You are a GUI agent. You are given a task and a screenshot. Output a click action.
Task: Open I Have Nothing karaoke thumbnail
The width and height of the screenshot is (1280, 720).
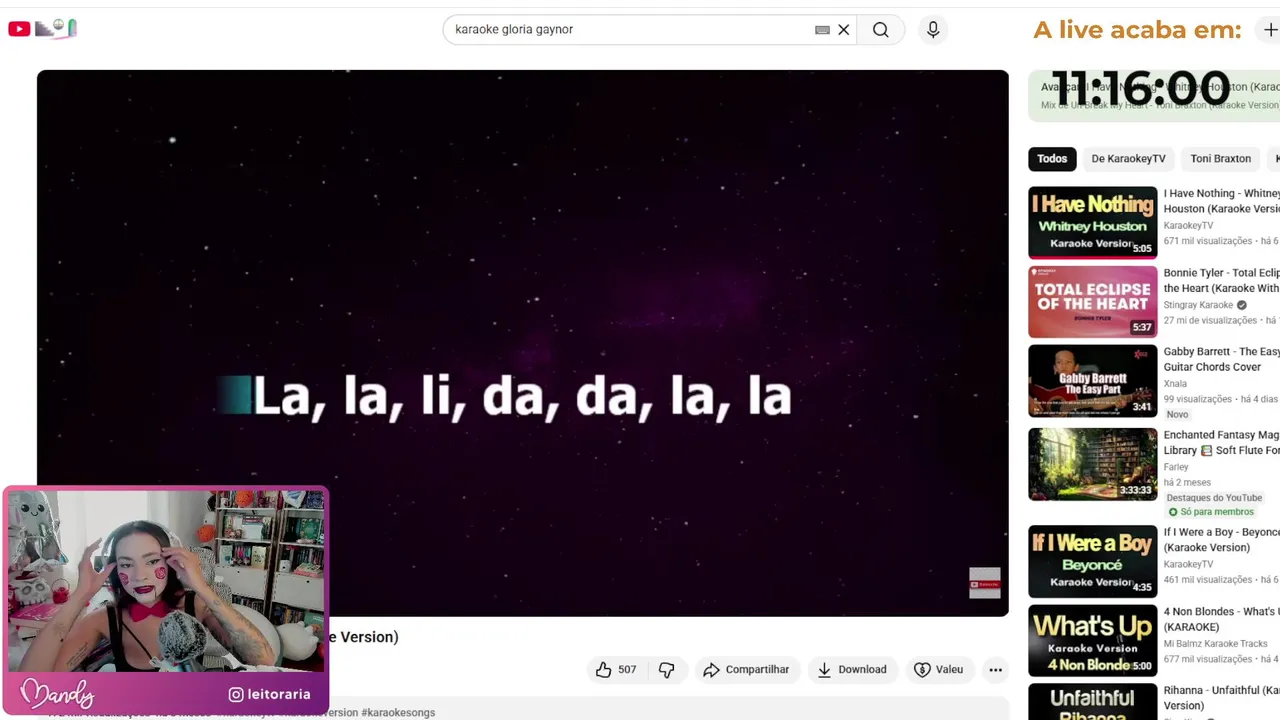click(x=1092, y=223)
